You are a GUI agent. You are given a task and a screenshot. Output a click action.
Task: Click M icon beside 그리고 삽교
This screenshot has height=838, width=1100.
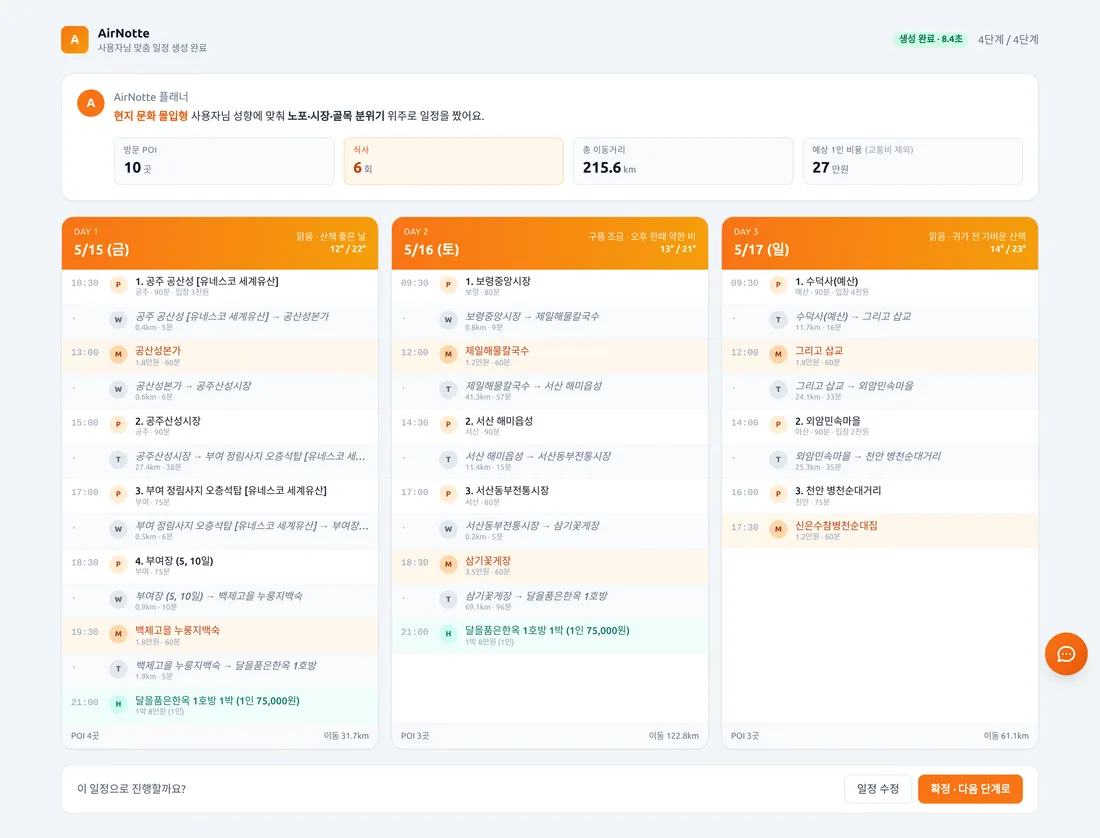(778, 354)
